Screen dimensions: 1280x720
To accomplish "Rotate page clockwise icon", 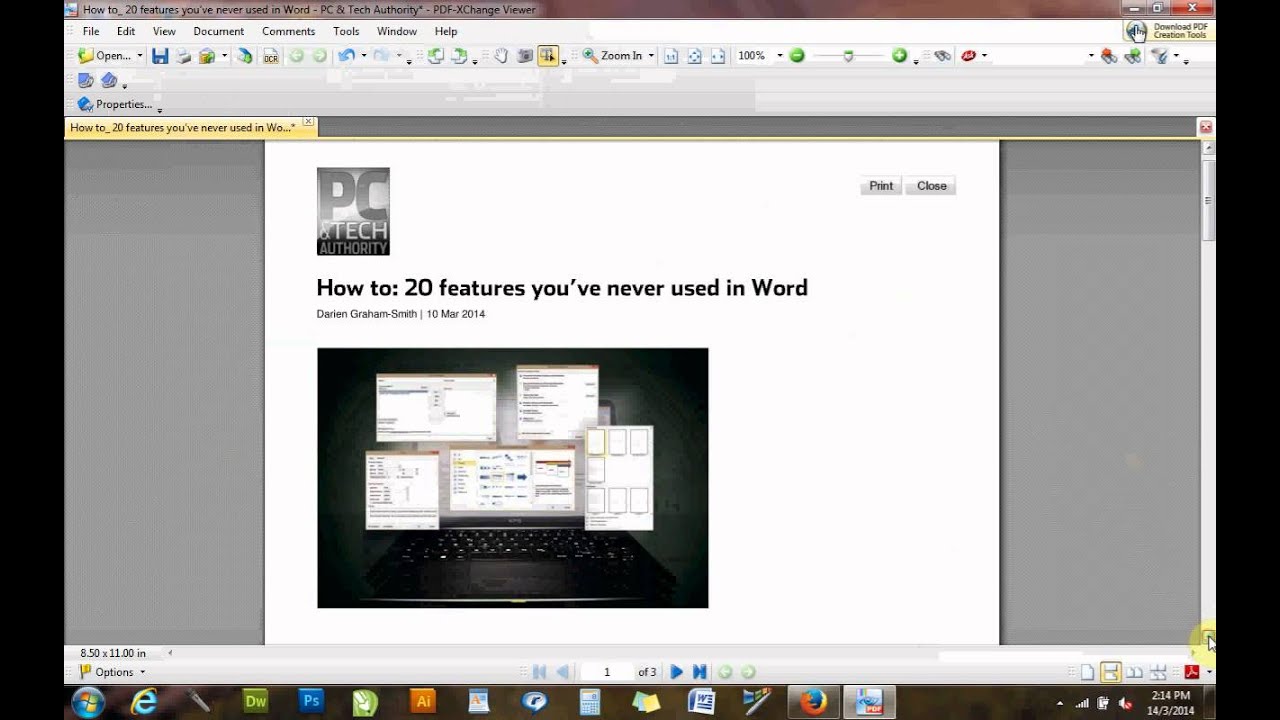I will [459, 56].
